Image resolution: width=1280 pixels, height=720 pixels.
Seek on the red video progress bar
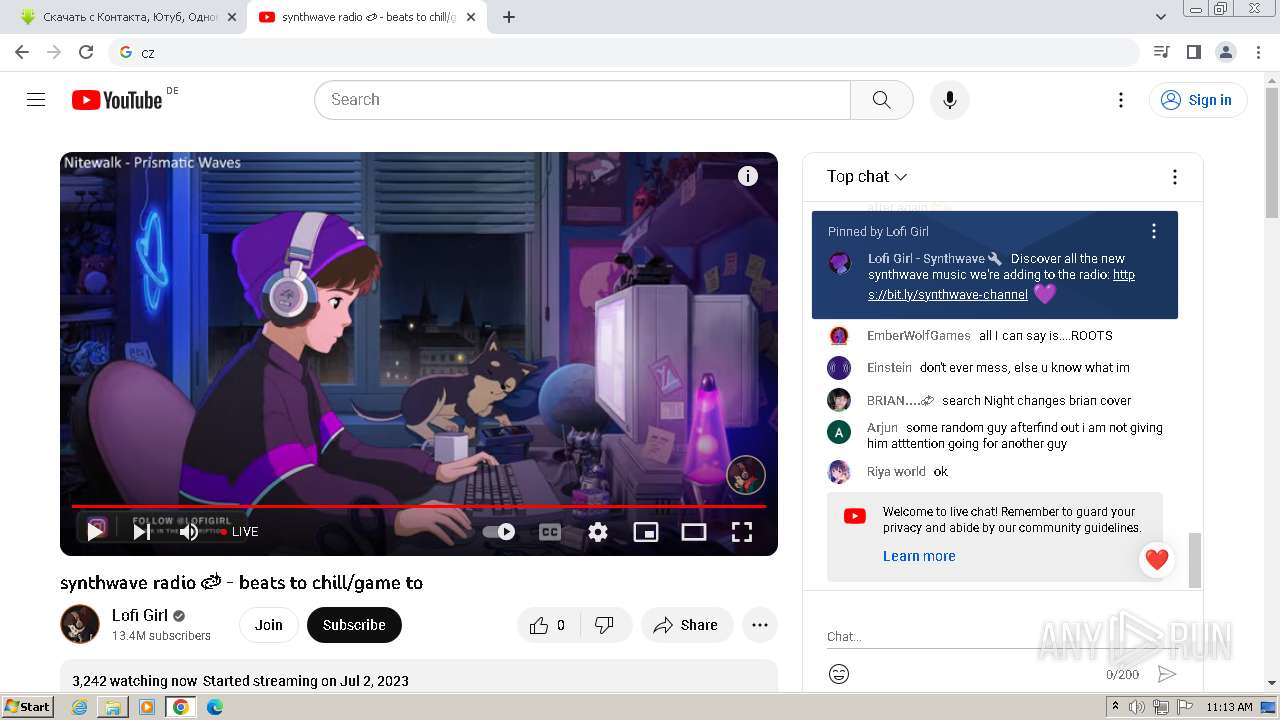pyautogui.click(x=419, y=506)
